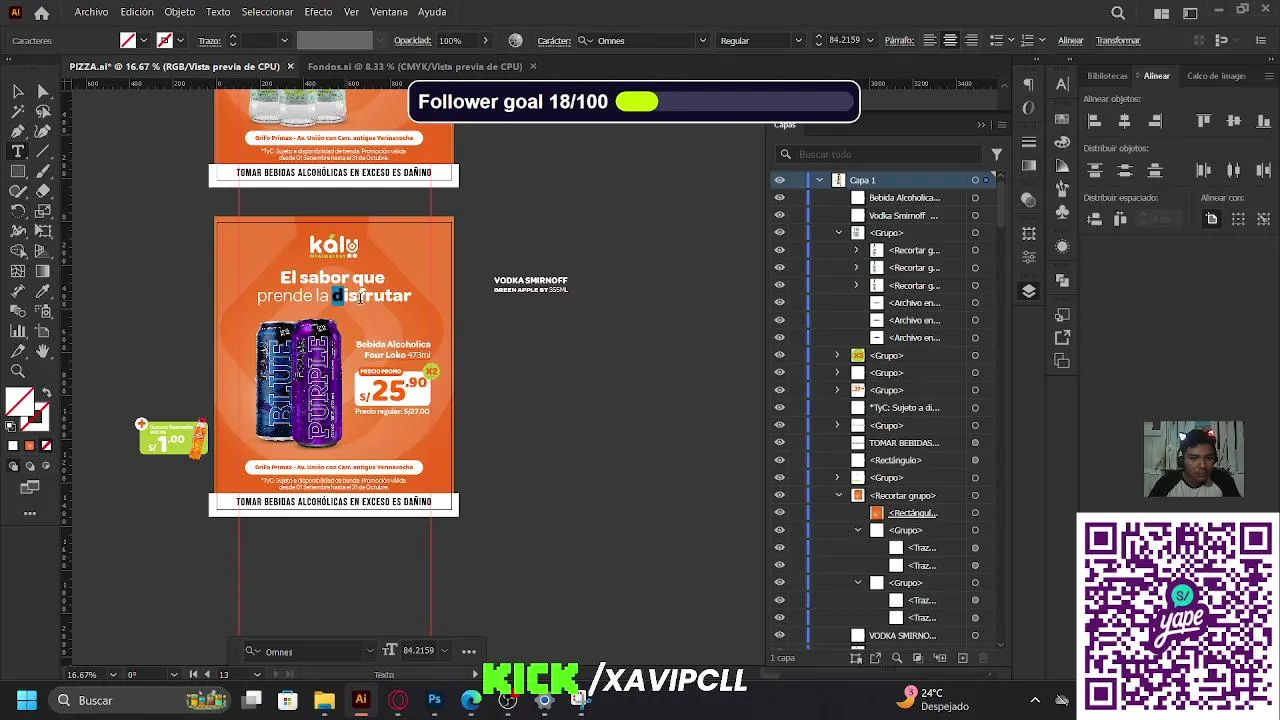Enable Align to Artboard option
The height and width of the screenshot is (720, 1280).
coord(1211,219)
